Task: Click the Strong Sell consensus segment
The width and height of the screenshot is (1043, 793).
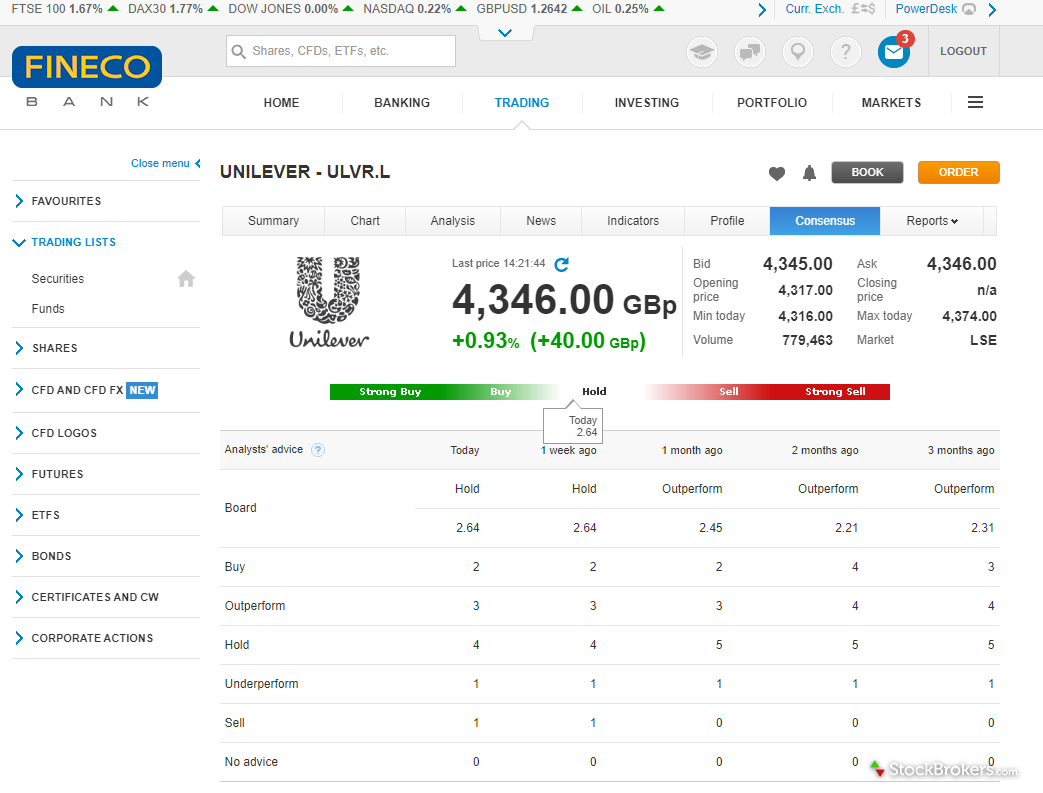Action: point(835,392)
